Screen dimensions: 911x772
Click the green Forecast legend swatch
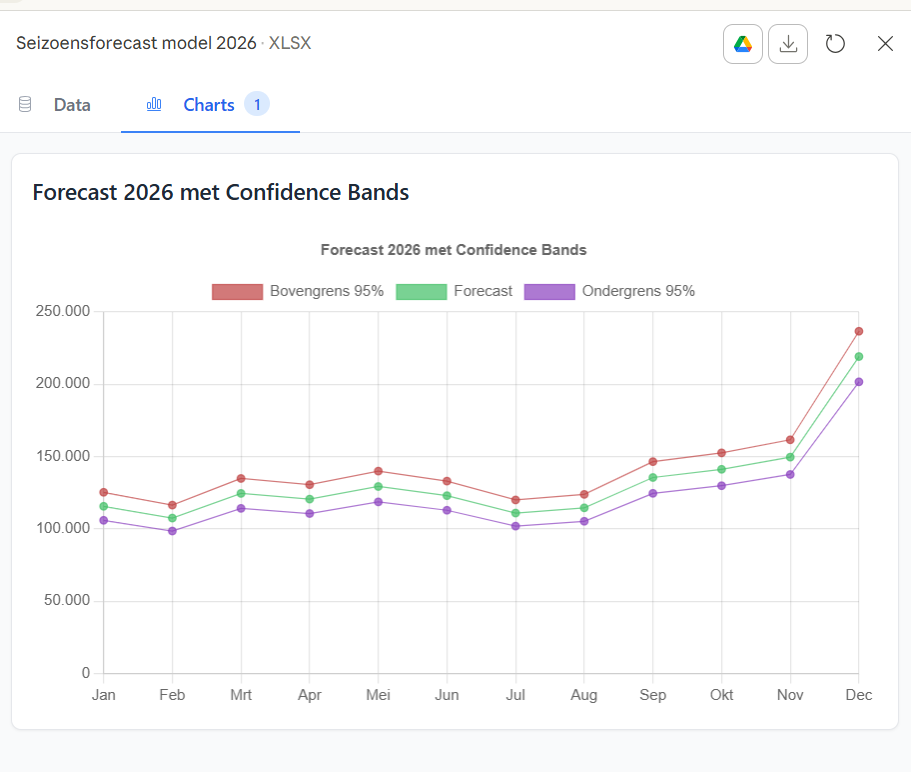click(421, 291)
